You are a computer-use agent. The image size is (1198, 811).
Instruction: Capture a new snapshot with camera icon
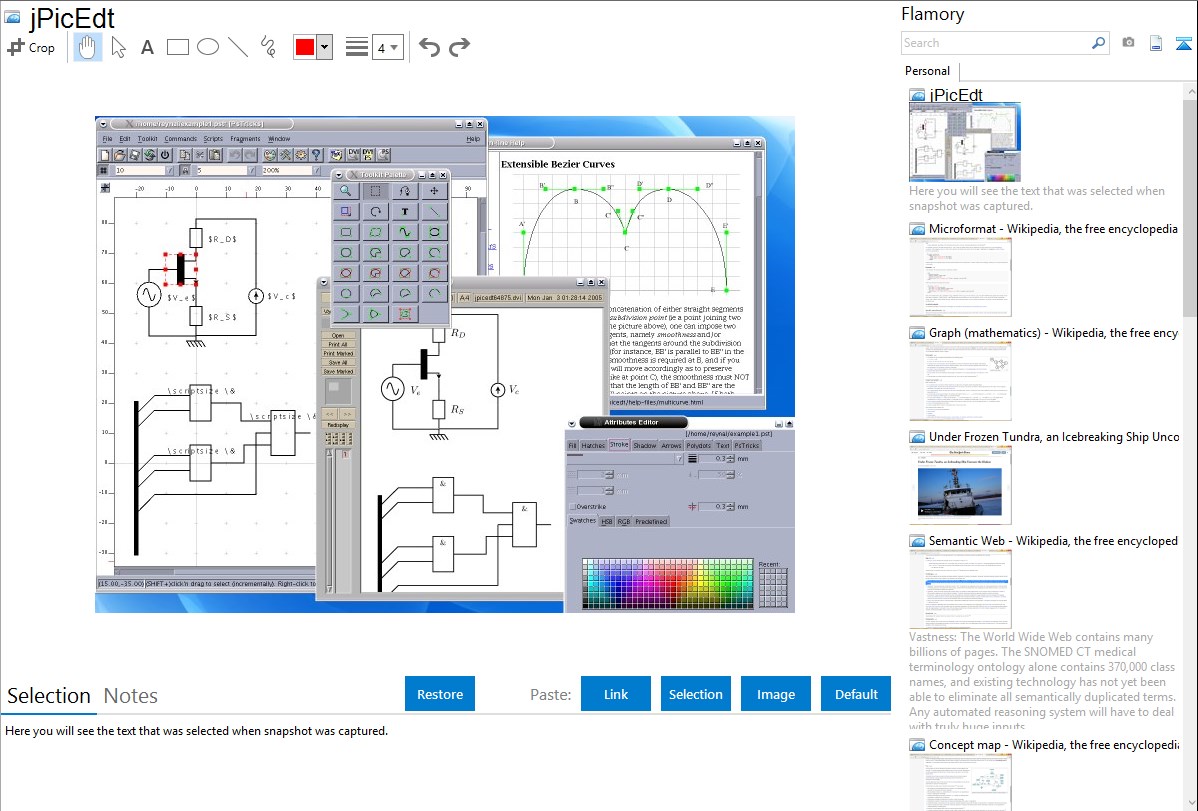[x=1128, y=43]
